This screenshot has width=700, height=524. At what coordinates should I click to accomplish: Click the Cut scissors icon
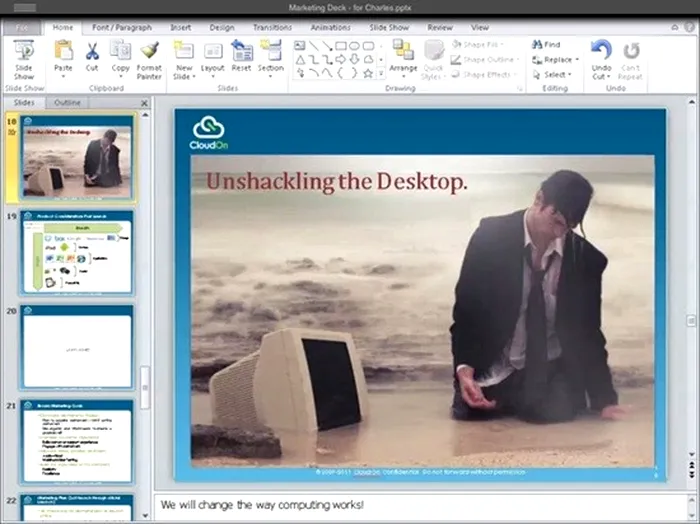tap(92, 52)
